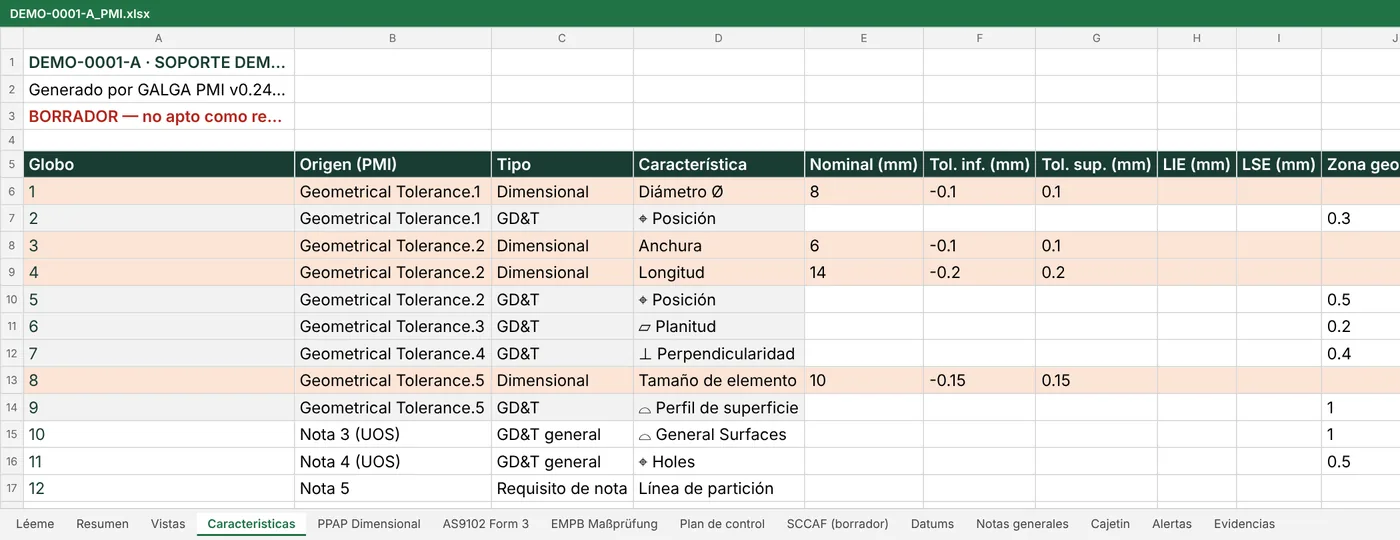Click the 'Nota 3 (UOS)' cell
1400x540 pixels.
pyautogui.click(x=393, y=434)
